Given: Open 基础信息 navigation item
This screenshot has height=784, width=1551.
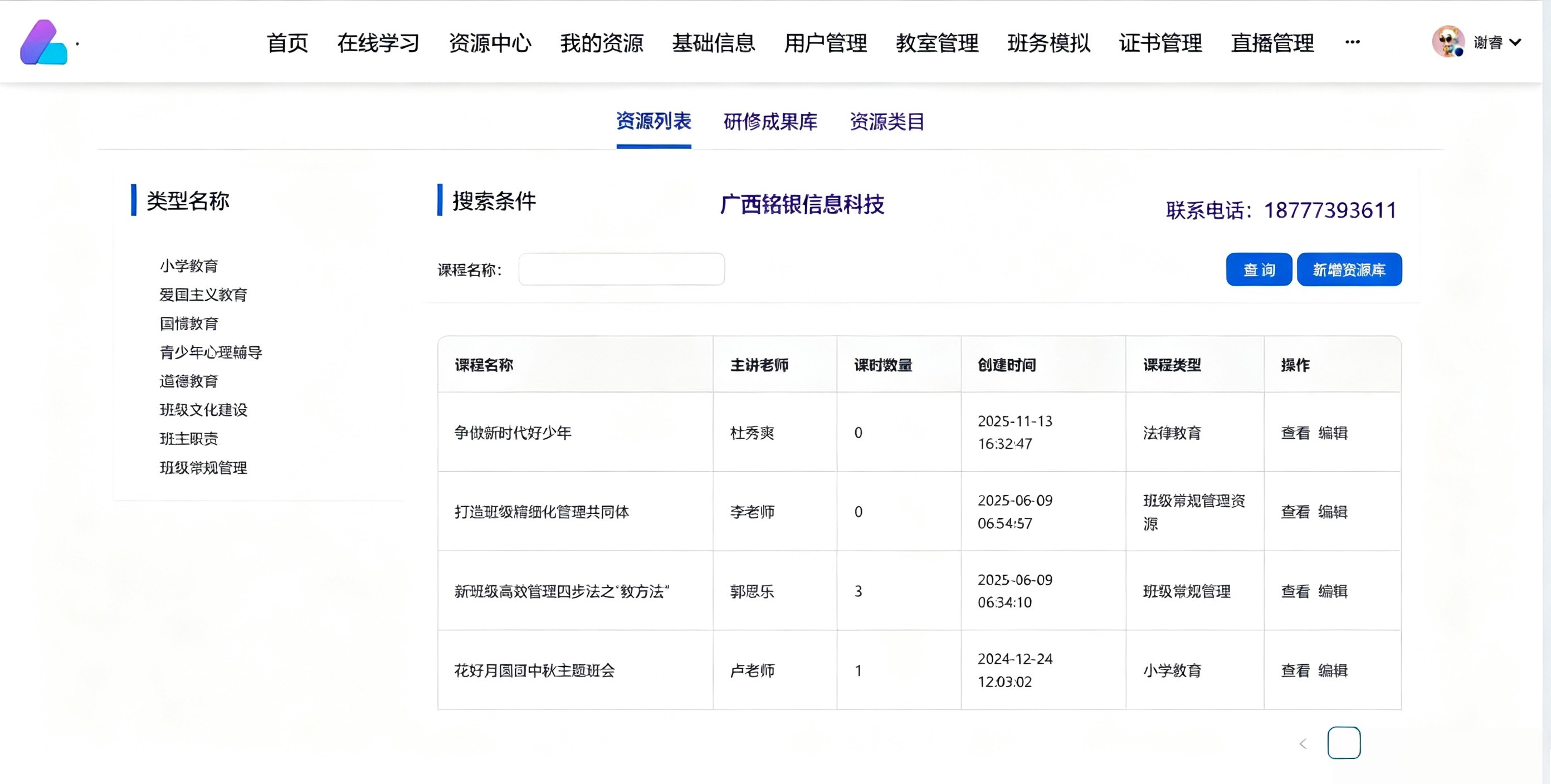Looking at the screenshot, I should (714, 43).
